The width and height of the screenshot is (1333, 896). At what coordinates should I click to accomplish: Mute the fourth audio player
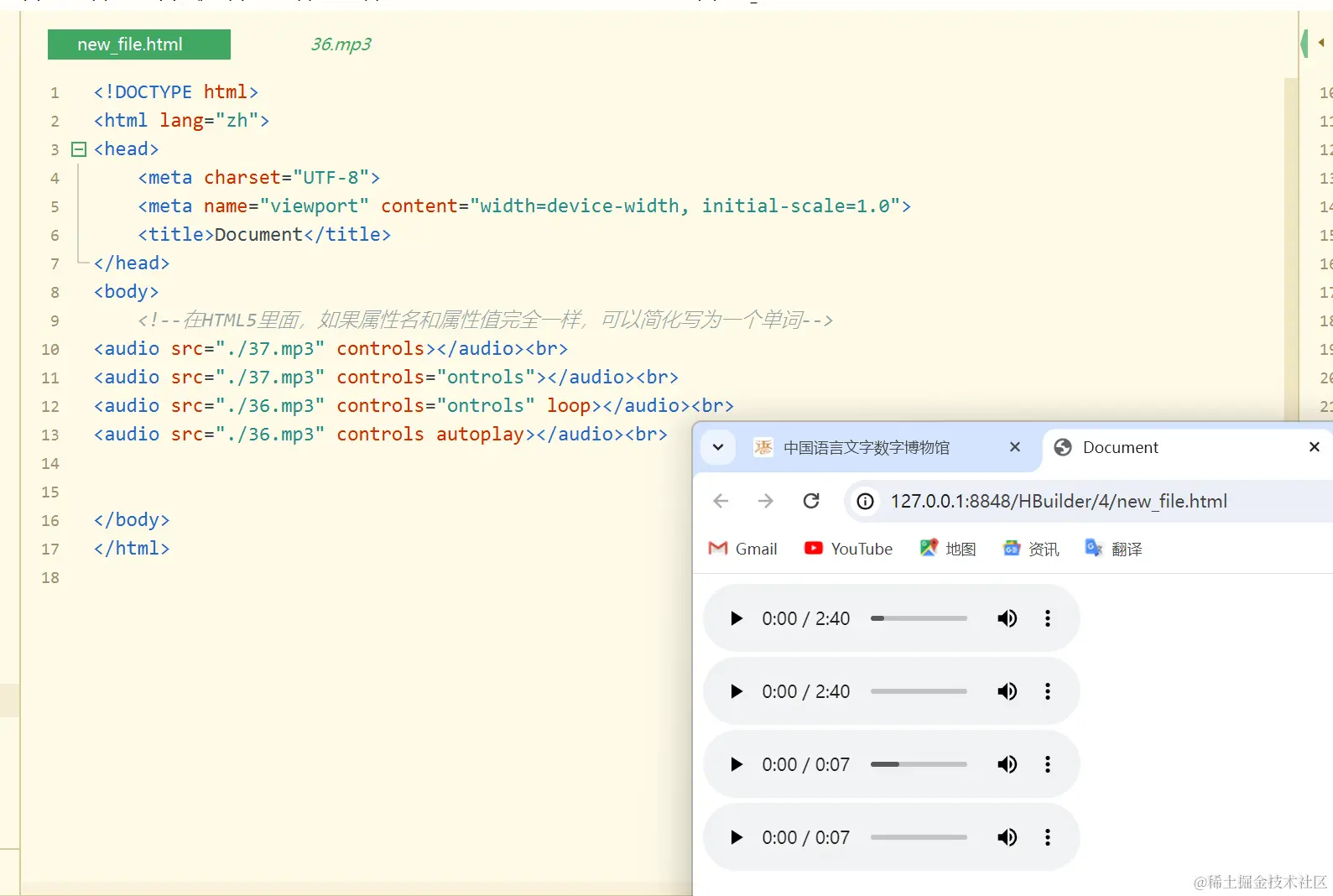click(x=1007, y=837)
